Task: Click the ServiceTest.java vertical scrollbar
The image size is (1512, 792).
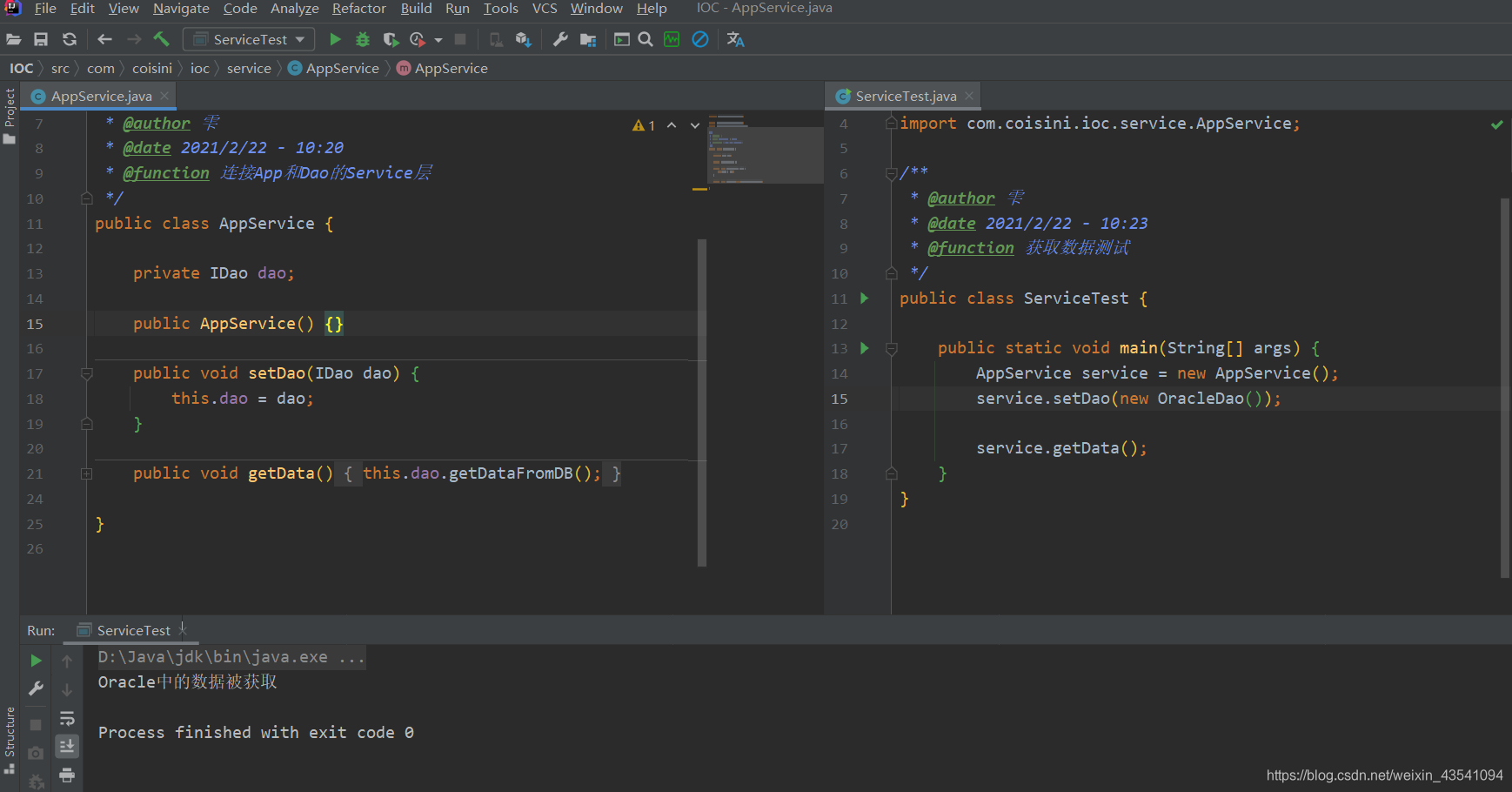Action: [x=1505, y=387]
